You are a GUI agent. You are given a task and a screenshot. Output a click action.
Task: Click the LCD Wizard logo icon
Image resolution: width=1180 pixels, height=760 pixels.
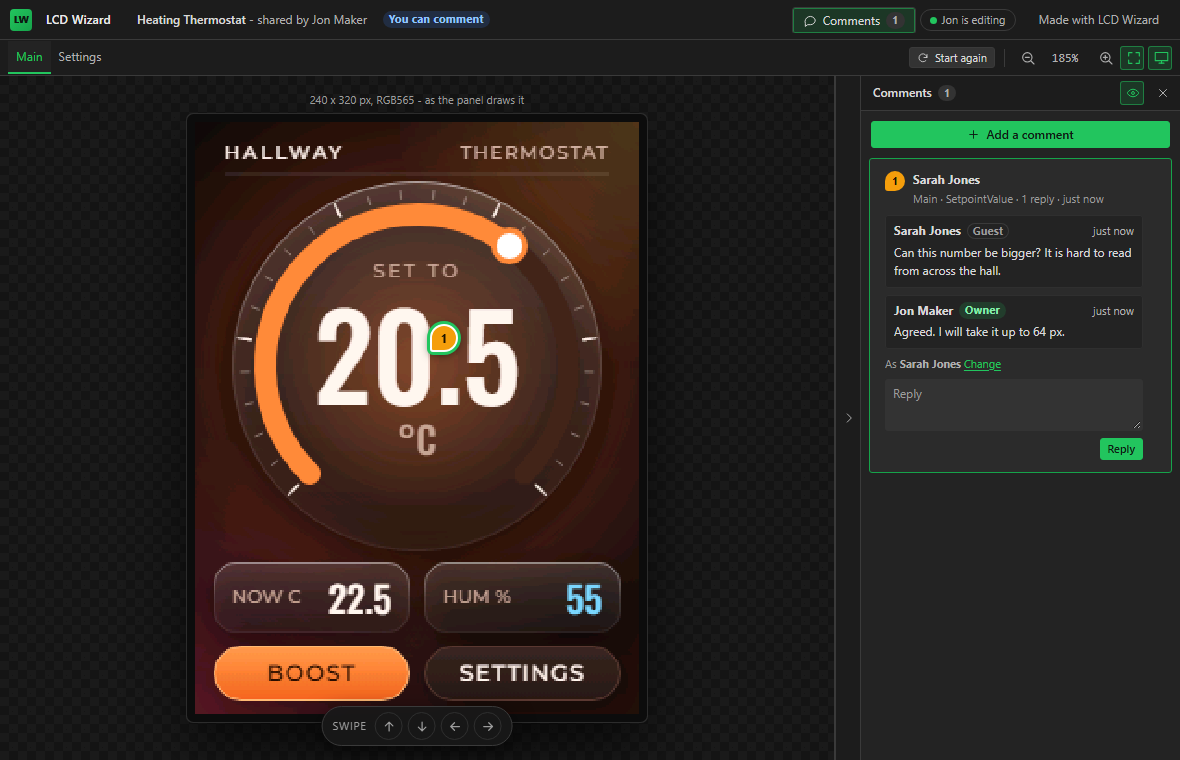pos(21,20)
